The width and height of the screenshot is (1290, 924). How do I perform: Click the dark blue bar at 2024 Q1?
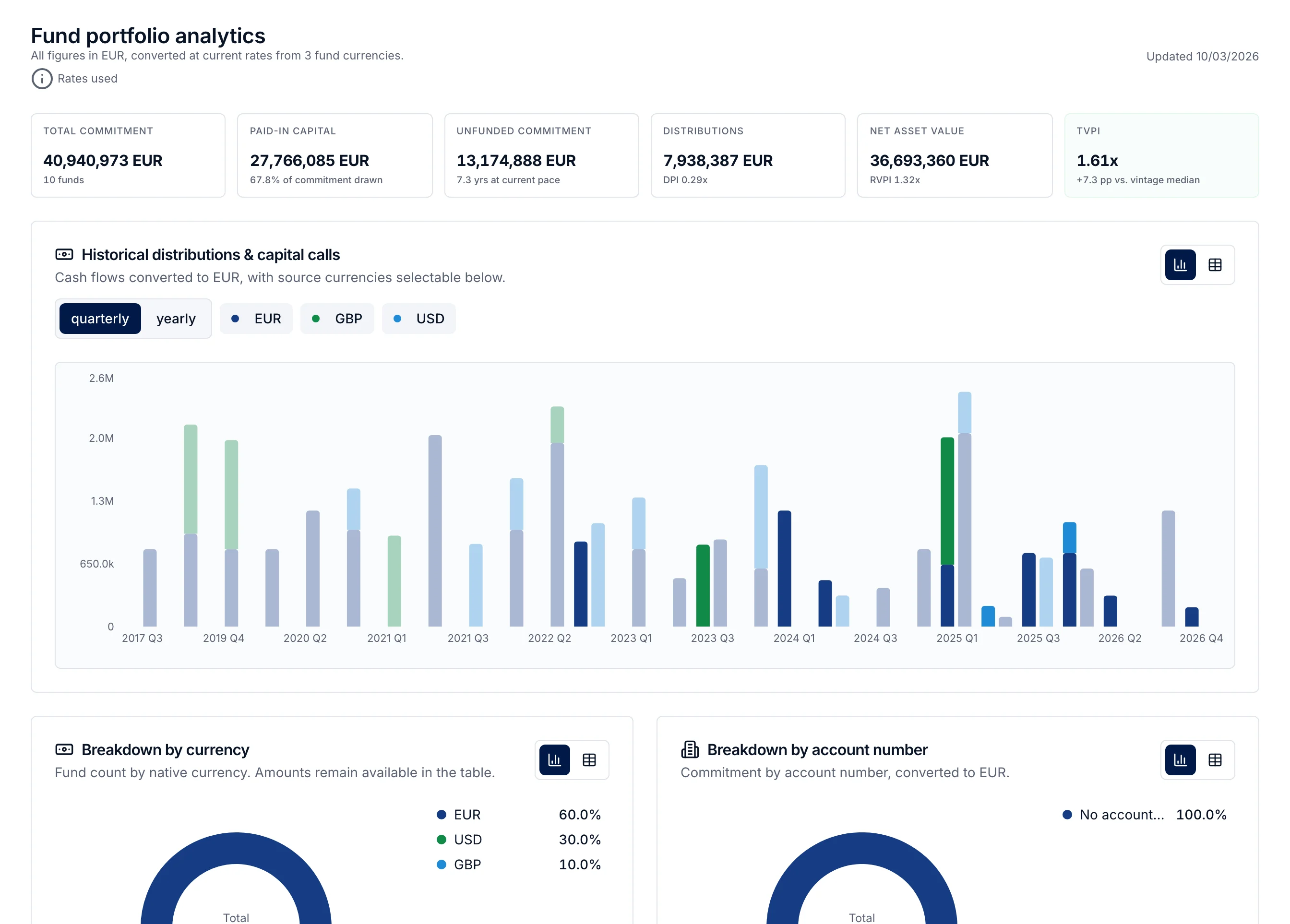click(784, 569)
